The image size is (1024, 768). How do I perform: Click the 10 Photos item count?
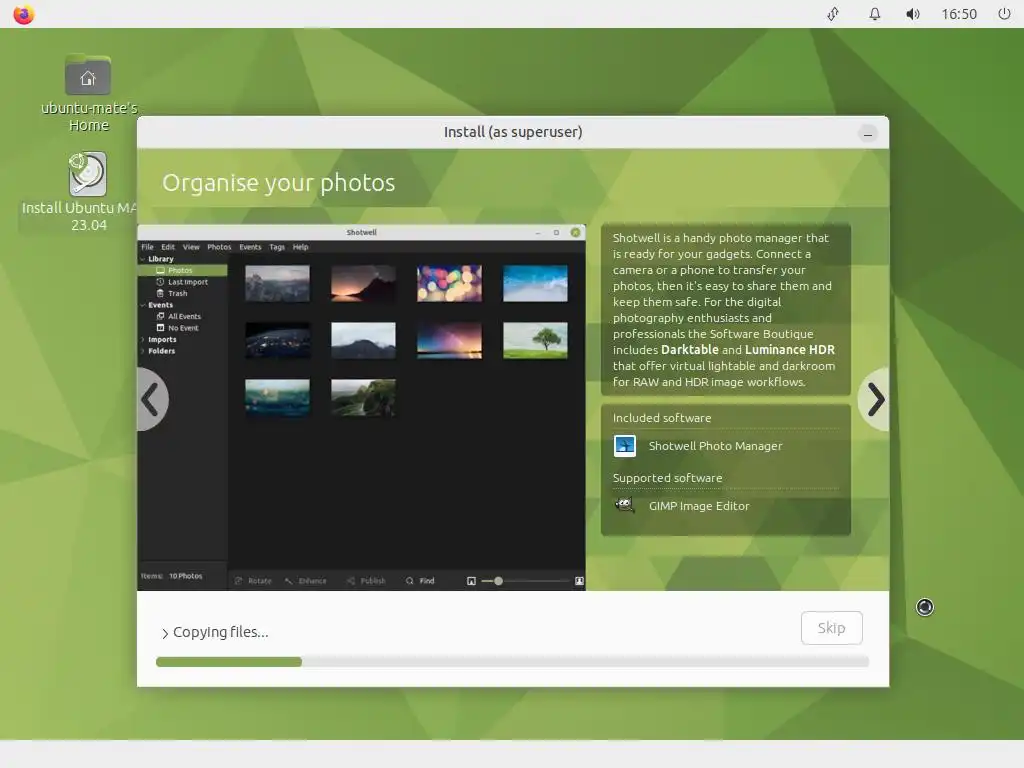coord(185,576)
